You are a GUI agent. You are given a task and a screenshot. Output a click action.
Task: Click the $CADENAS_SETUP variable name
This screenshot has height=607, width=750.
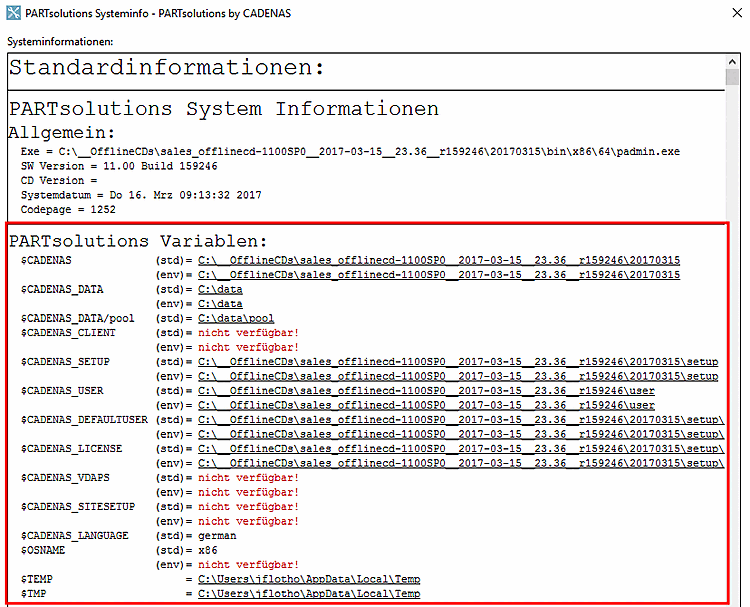[x=65, y=362]
